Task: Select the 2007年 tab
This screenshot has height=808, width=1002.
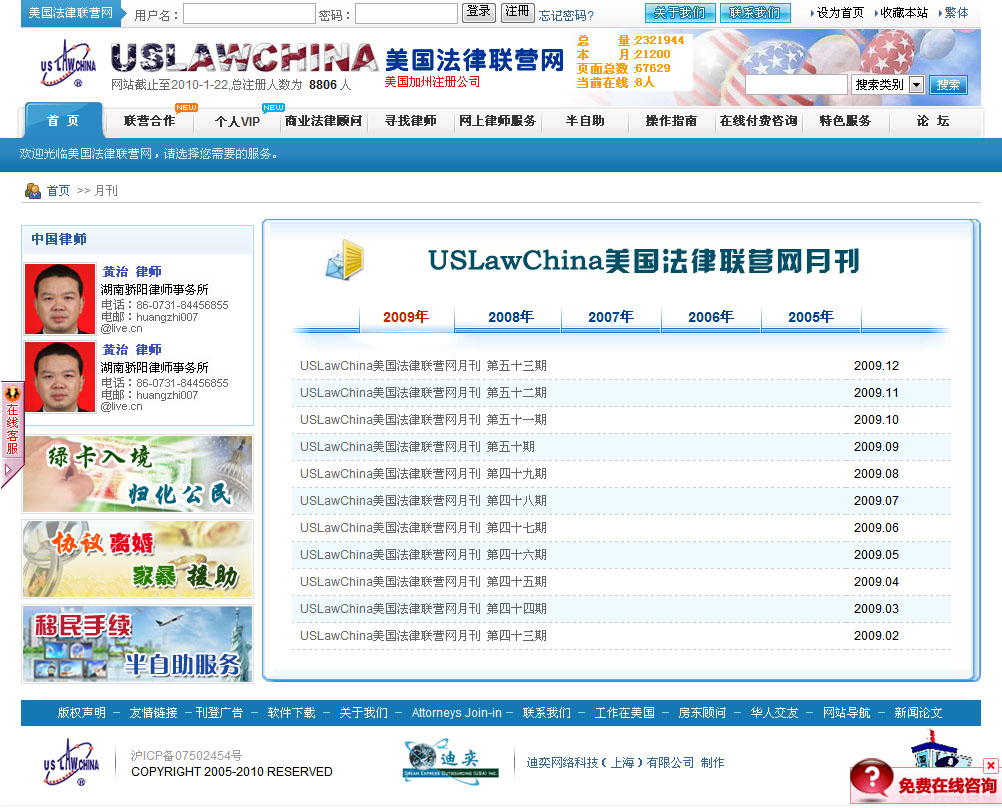Action: click(x=611, y=317)
